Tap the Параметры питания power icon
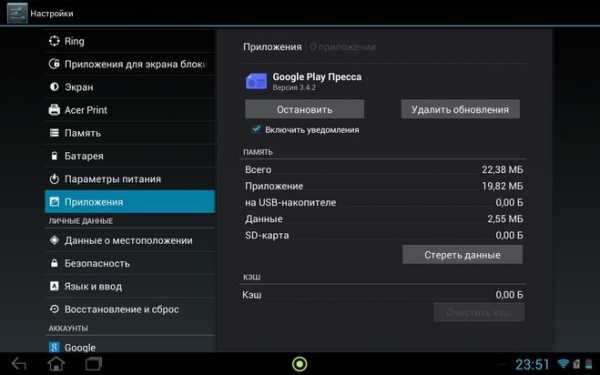The image size is (600, 375). [x=54, y=179]
